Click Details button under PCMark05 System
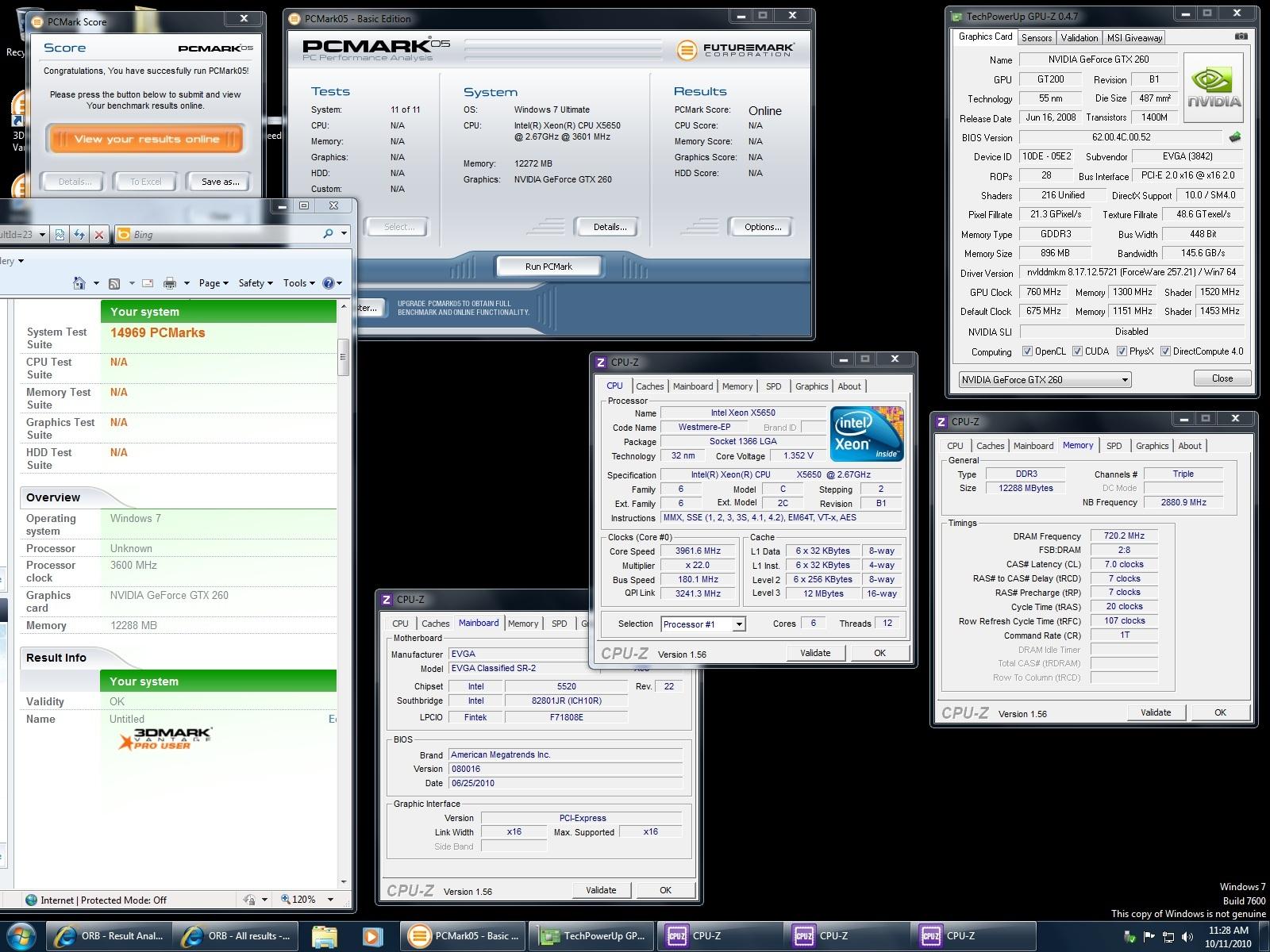Viewport: 1270px width, 952px height. [x=610, y=227]
